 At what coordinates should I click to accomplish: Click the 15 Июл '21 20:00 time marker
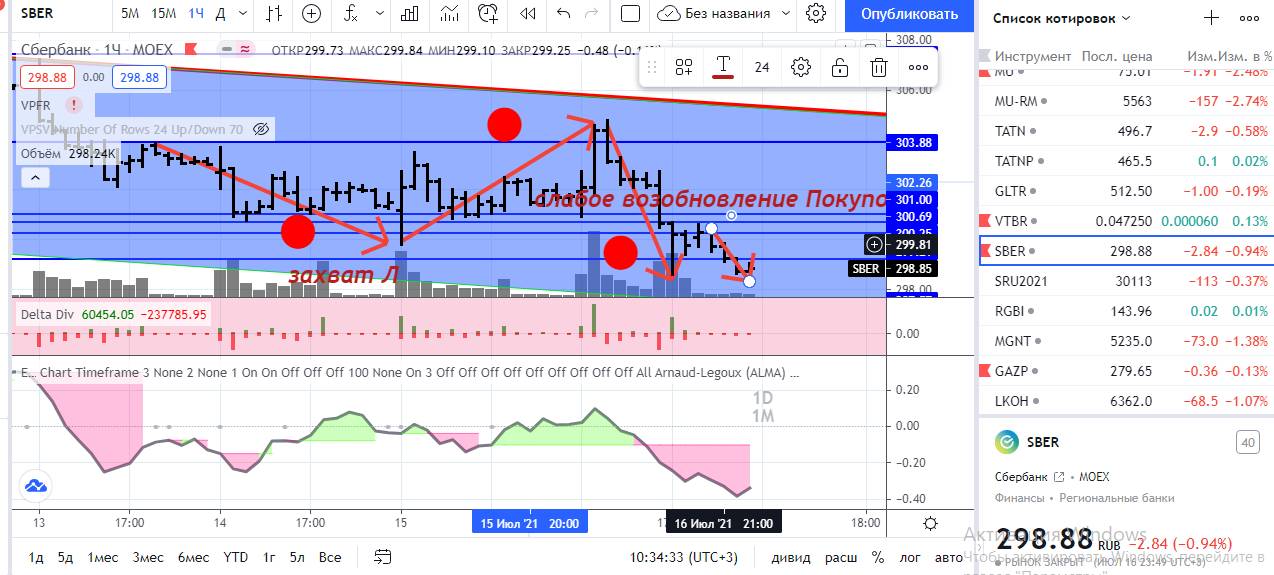pos(529,523)
